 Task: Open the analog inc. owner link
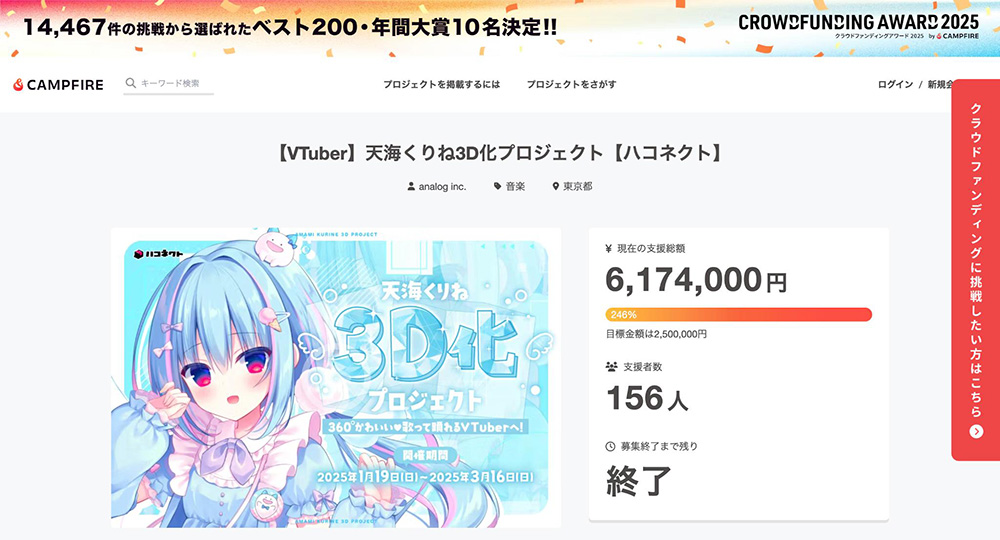click(x=442, y=186)
